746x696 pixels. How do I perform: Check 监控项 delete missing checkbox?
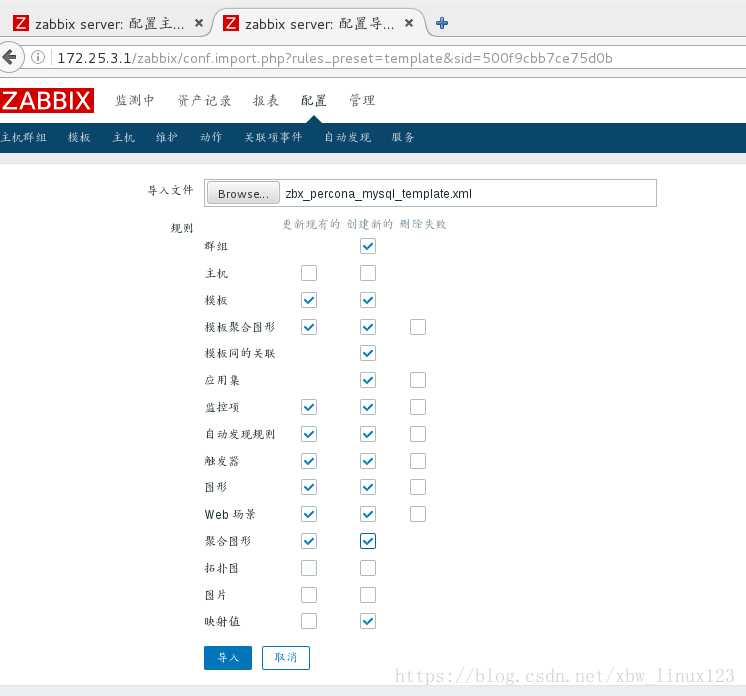click(418, 407)
